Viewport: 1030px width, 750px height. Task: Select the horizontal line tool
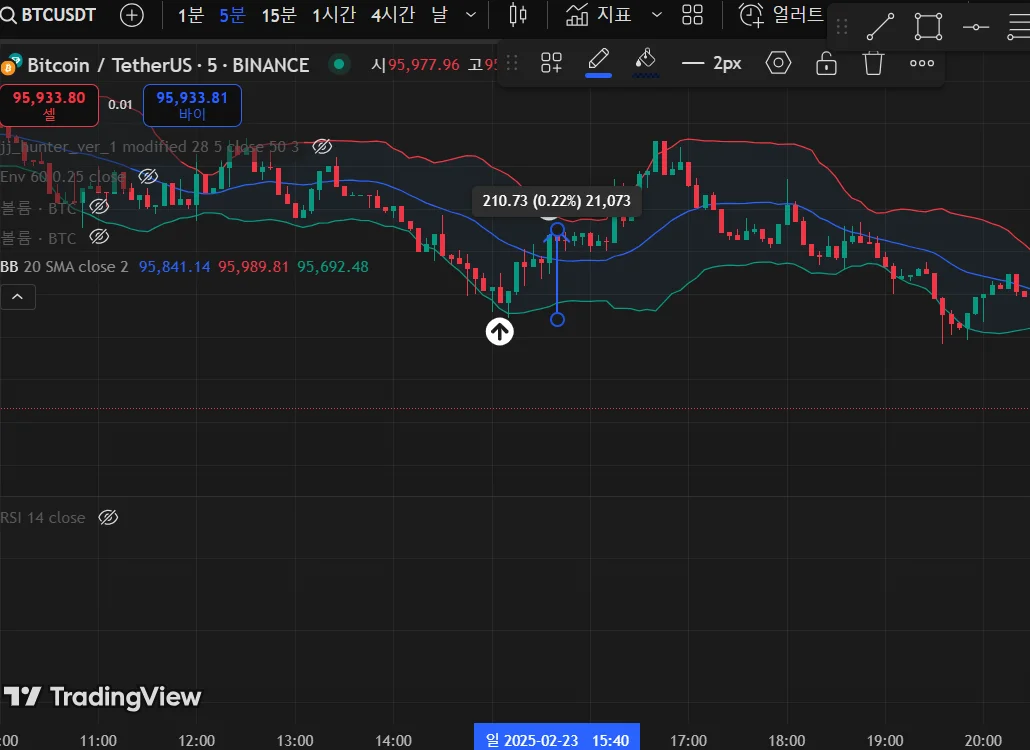(x=975, y=27)
